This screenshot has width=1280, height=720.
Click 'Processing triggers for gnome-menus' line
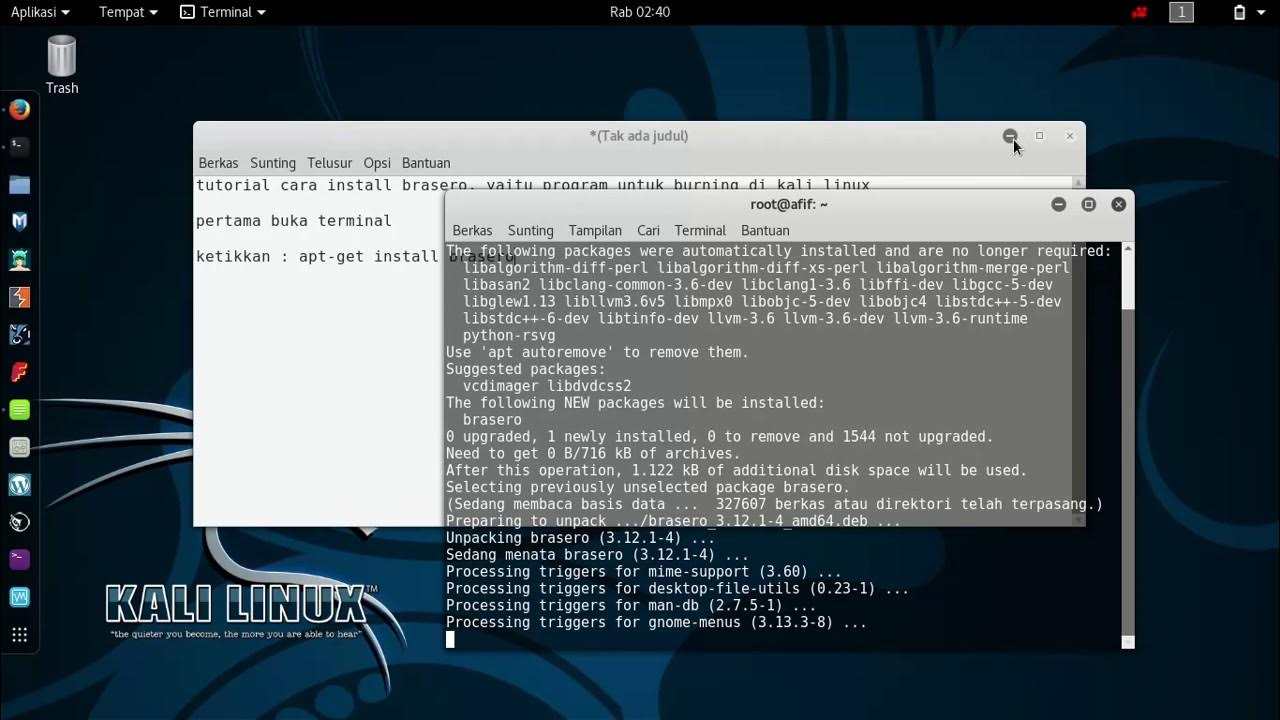point(656,623)
